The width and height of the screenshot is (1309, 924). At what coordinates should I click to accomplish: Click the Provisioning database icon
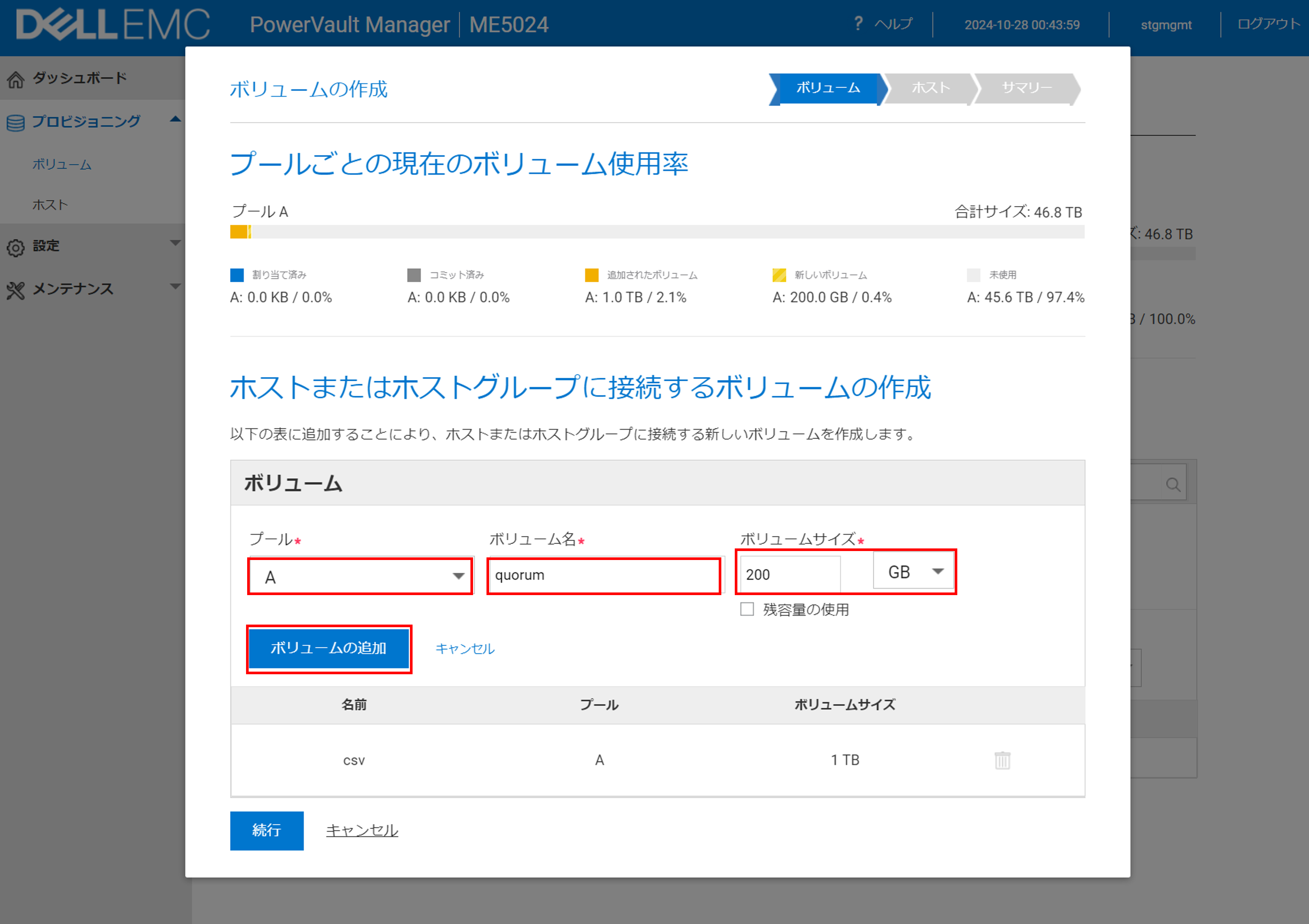[x=15, y=122]
